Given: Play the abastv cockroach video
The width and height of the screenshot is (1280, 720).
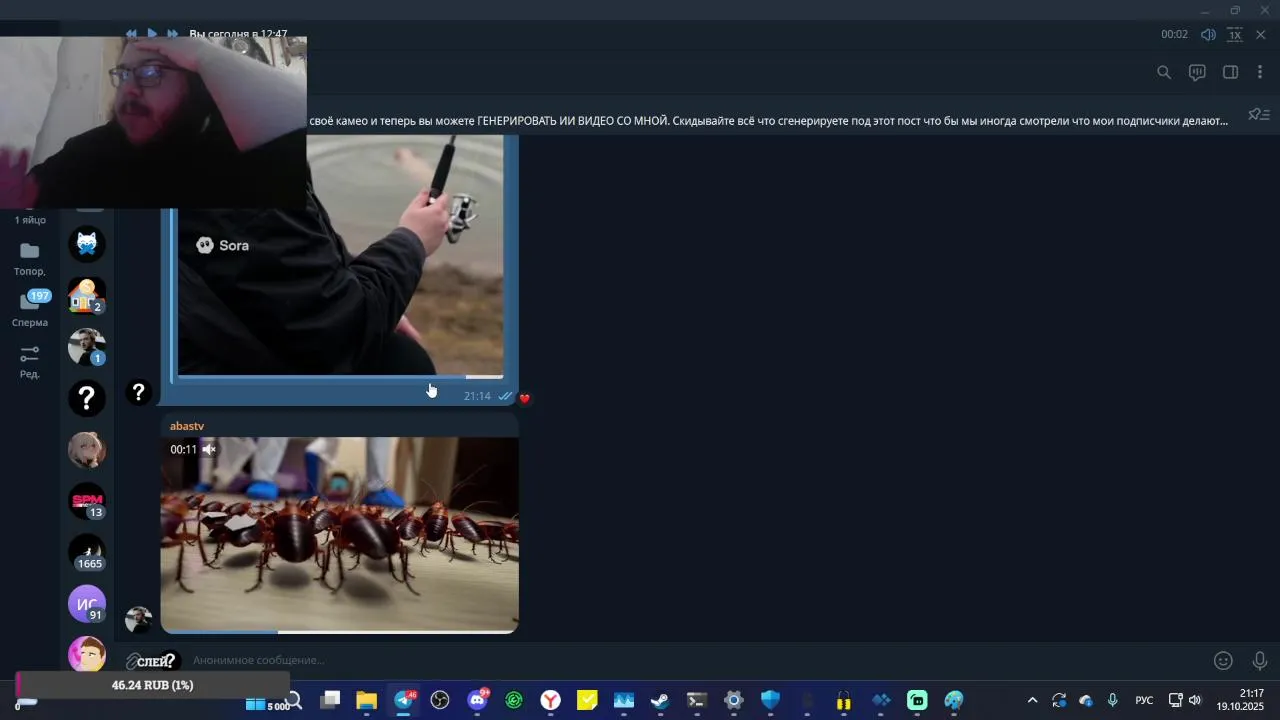Looking at the screenshot, I should 340,535.
